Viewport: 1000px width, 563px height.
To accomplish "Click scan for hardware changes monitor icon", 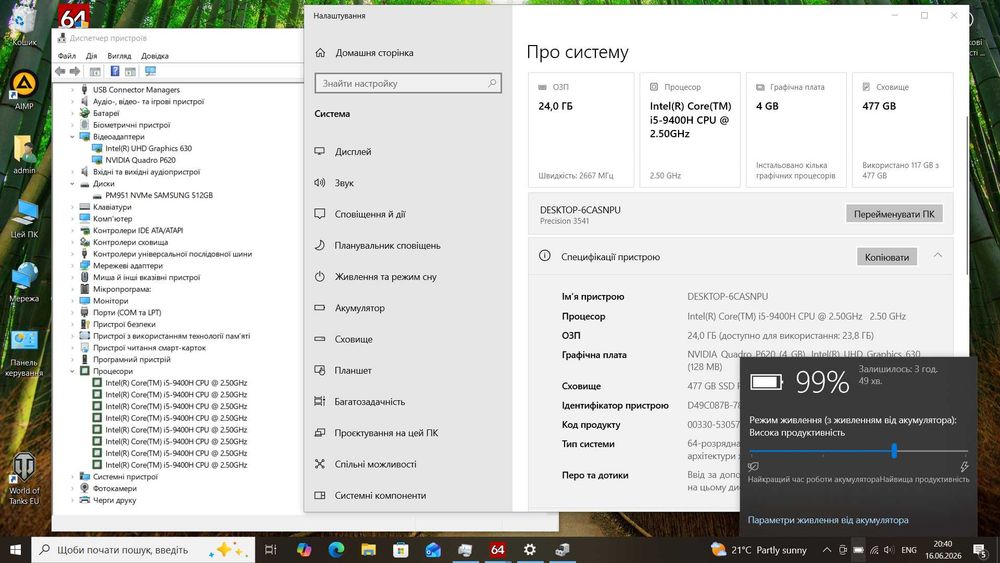I will (151, 71).
